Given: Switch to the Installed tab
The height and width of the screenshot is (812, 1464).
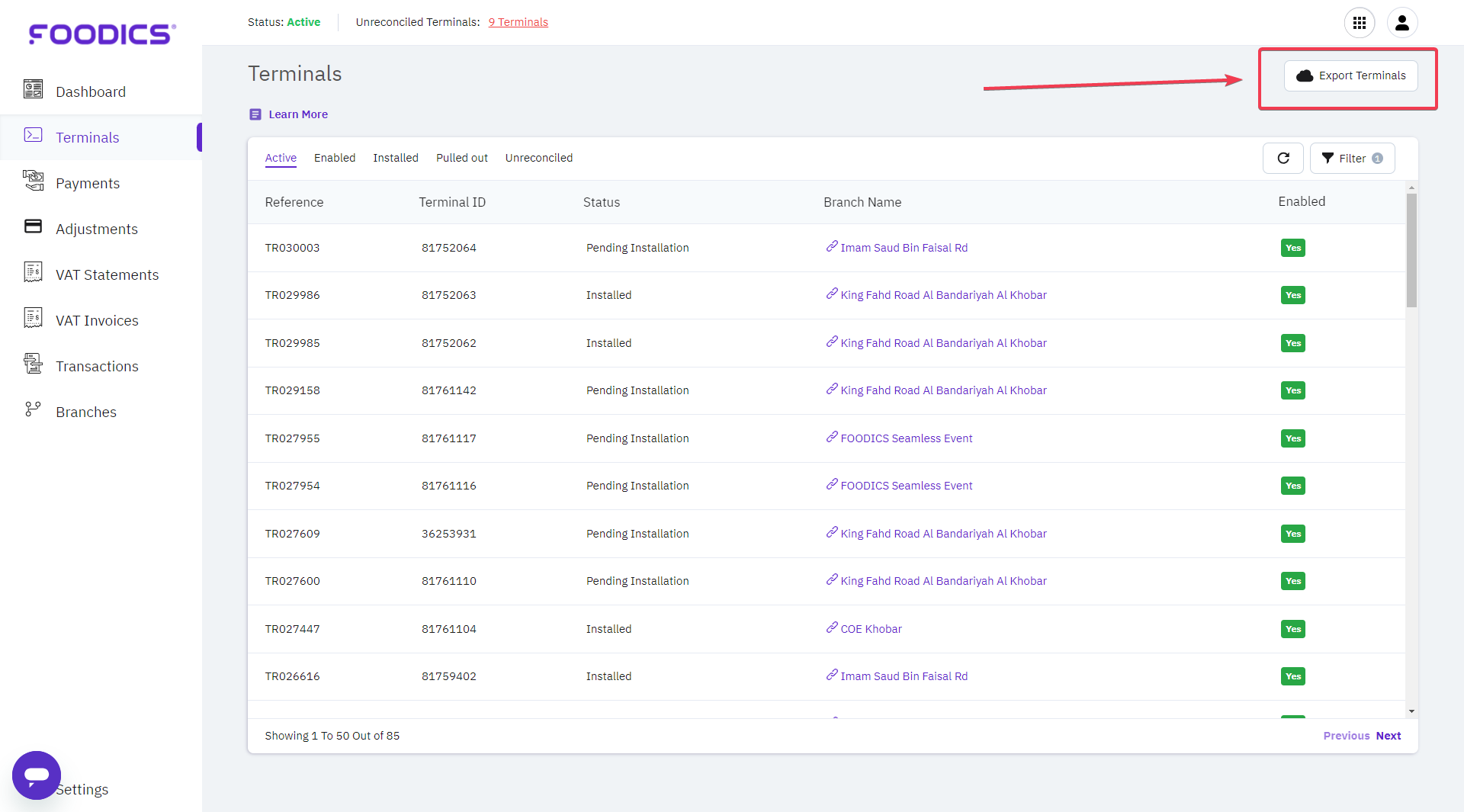Looking at the screenshot, I should pyautogui.click(x=396, y=158).
